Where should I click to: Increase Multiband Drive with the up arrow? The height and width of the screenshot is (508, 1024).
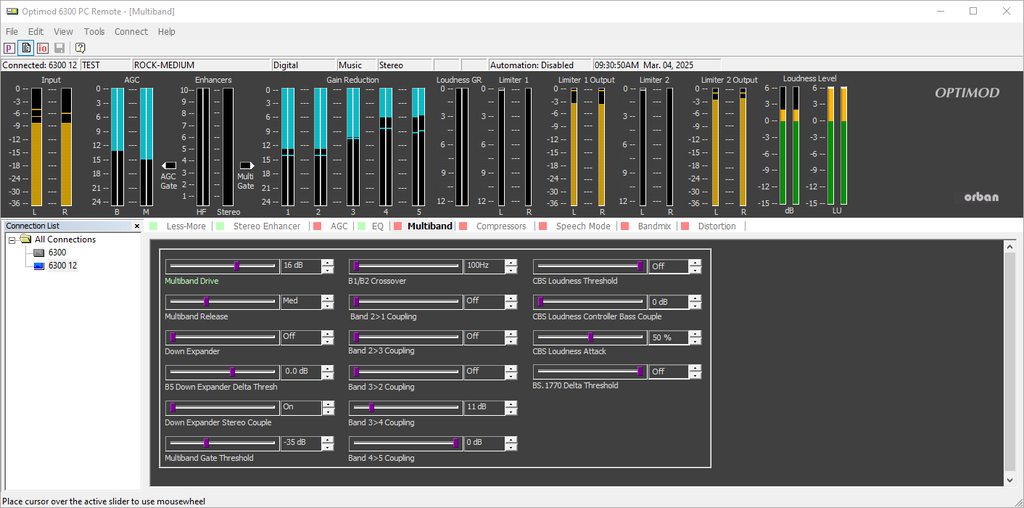[x=328, y=263]
